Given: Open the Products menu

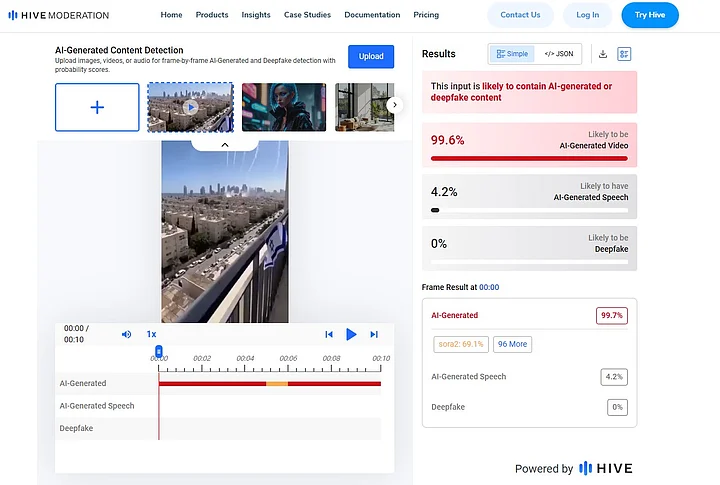Looking at the screenshot, I should 212,15.
